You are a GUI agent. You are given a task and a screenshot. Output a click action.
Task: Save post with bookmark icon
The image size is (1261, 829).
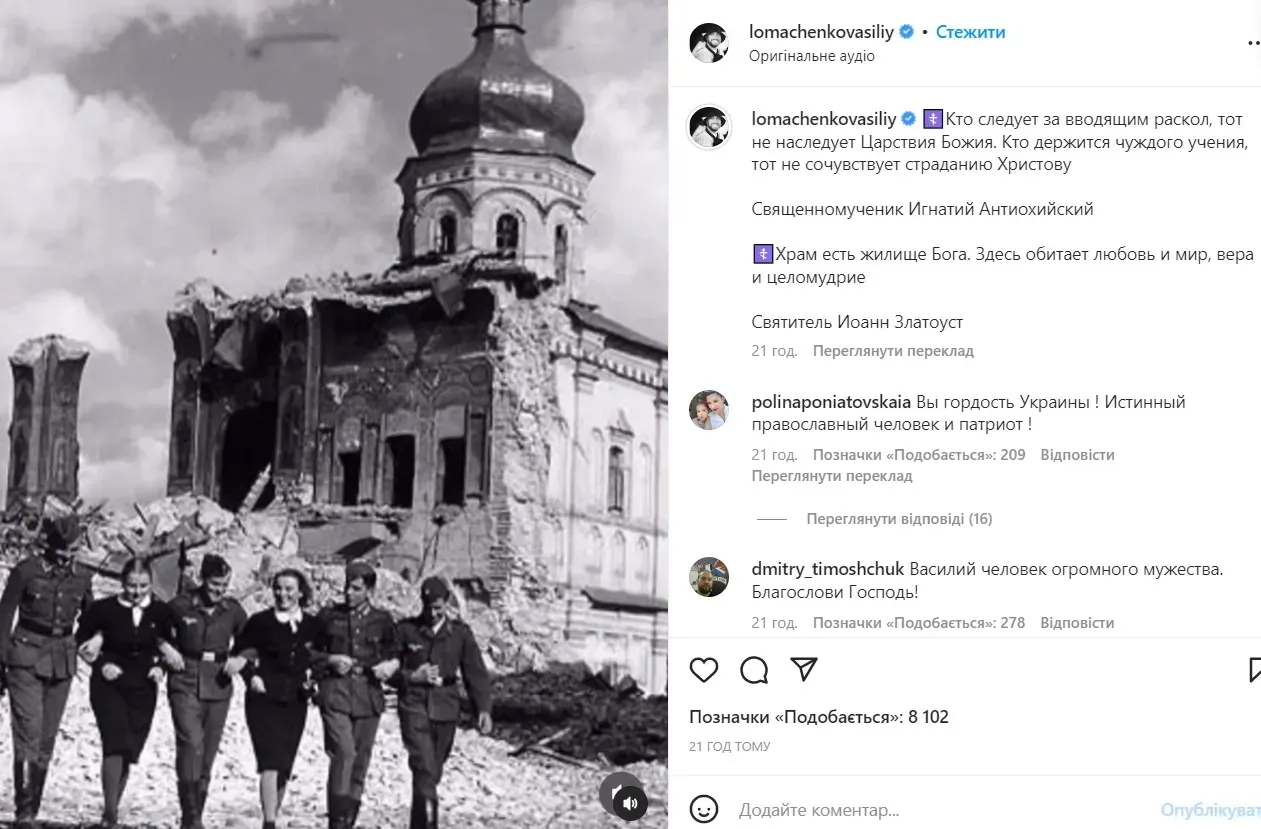point(1254,670)
